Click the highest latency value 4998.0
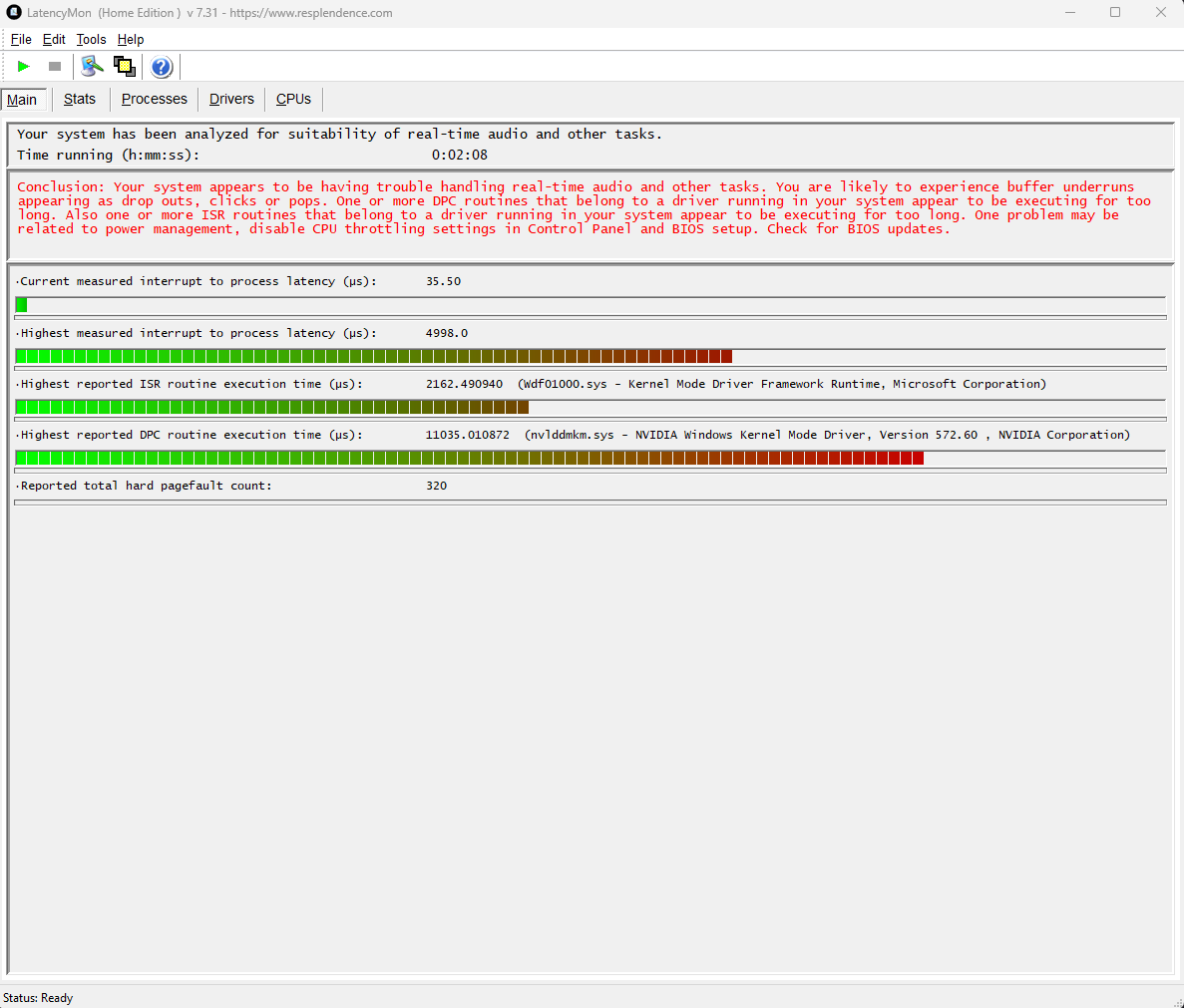Screen dimensions: 1184x1008 [x=446, y=333]
